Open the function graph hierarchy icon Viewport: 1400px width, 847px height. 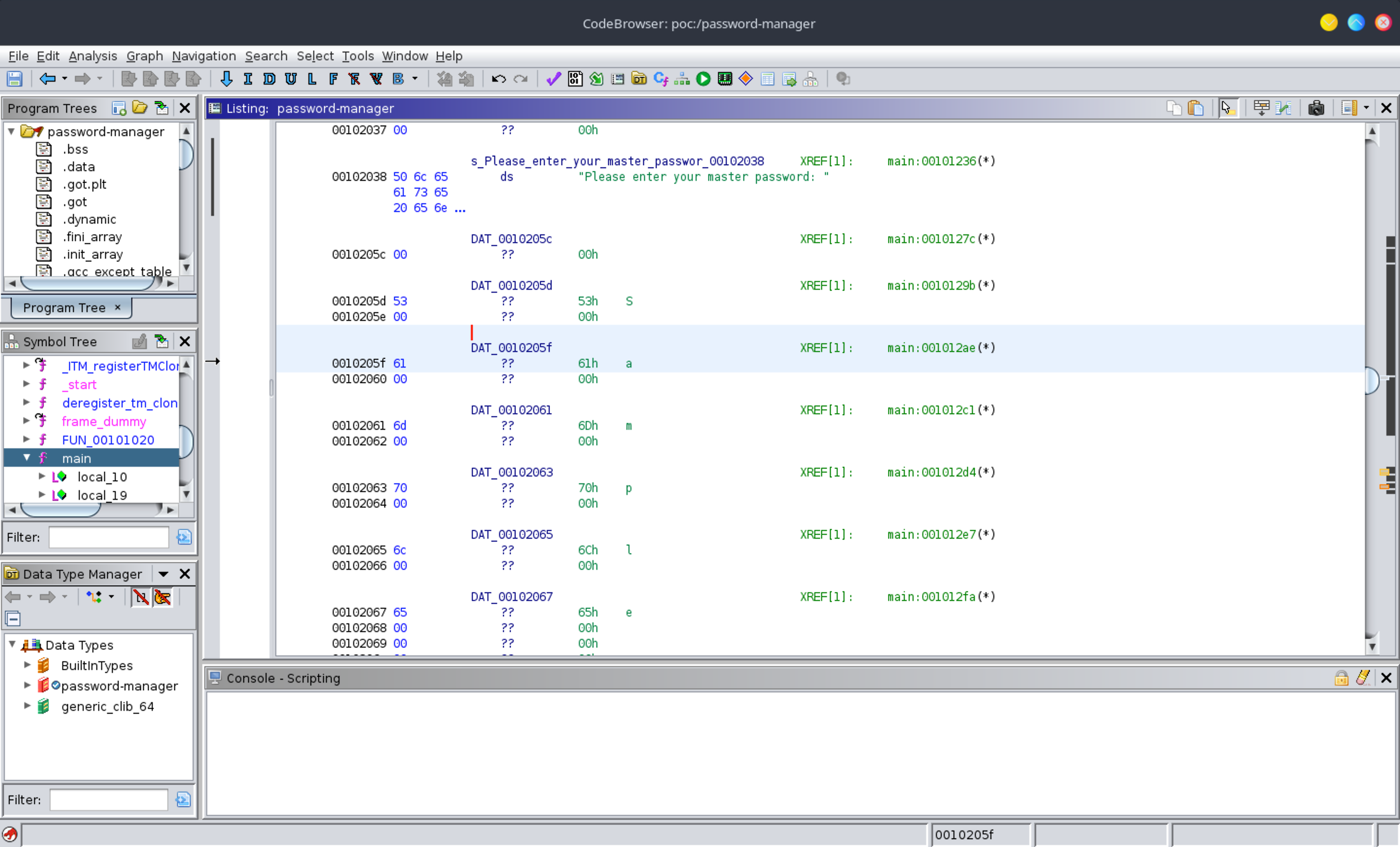point(682,79)
